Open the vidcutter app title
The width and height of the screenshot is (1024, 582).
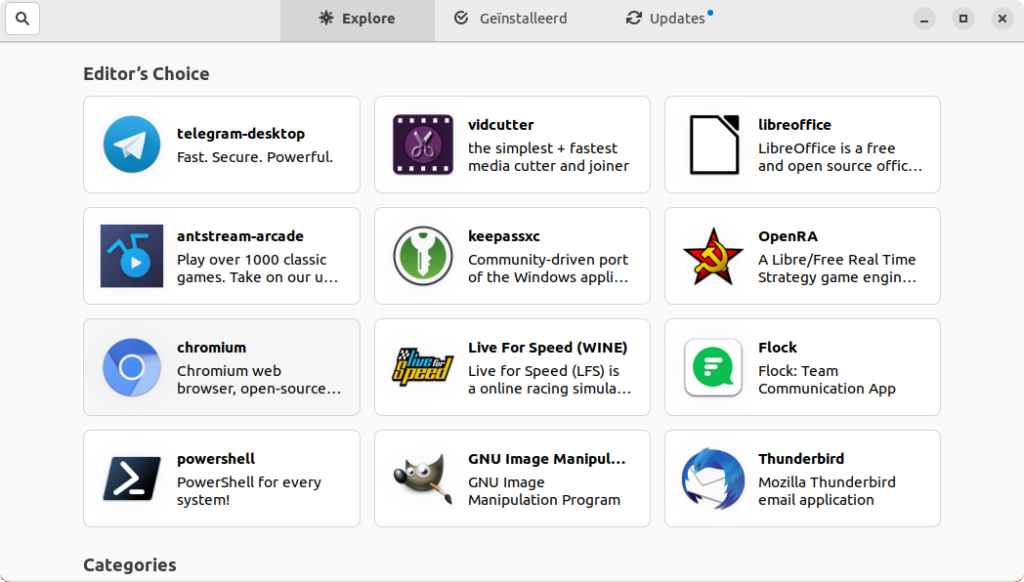click(x=501, y=125)
